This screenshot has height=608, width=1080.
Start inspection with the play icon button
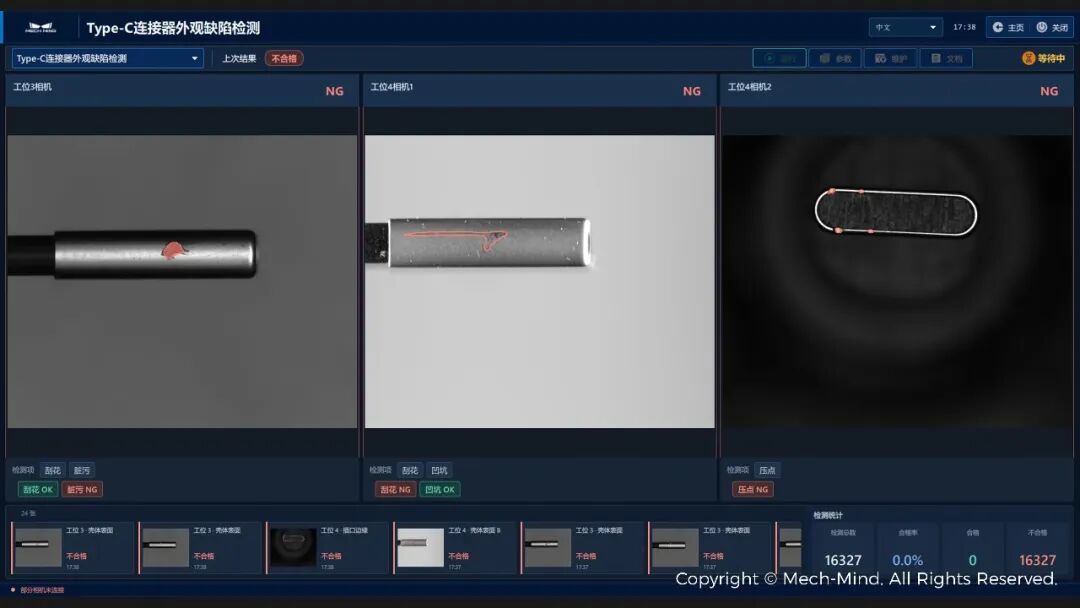point(779,59)
